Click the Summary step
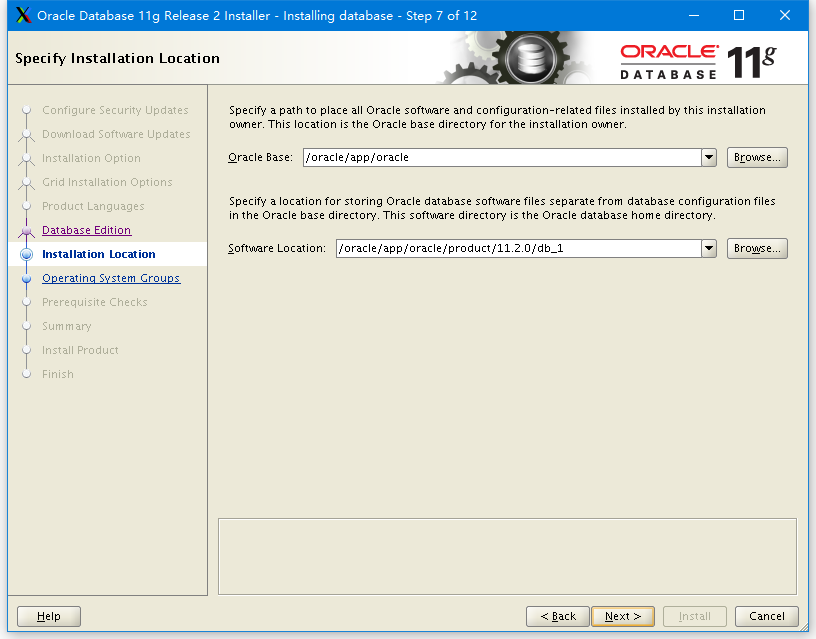This screenshot has width=816, height=639. (67, 326)
